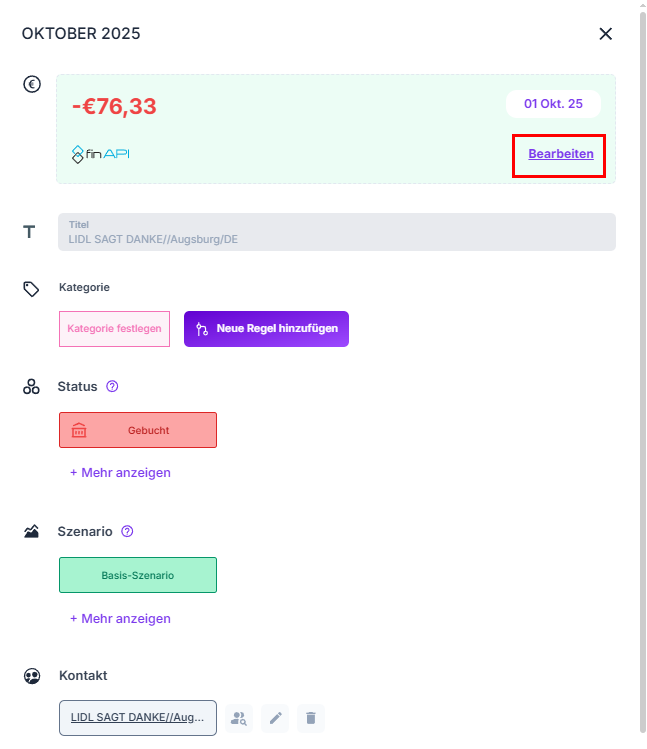
Task: Select the Gebucht status
Action: coord(138,430)
